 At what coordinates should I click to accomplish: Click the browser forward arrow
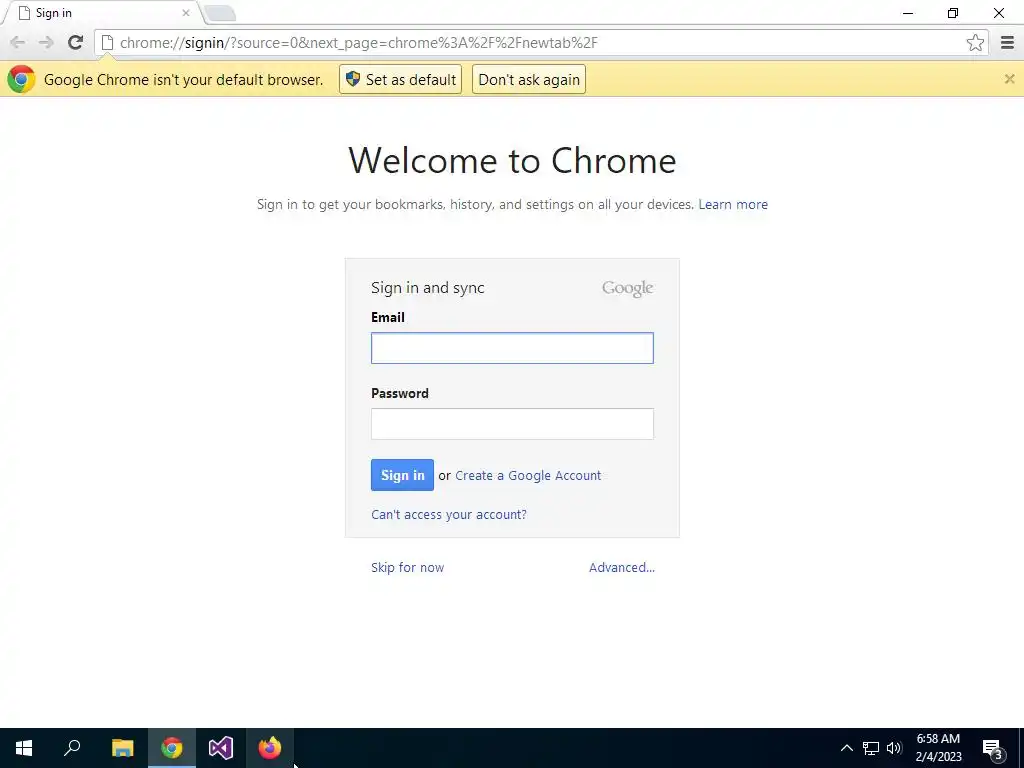pos(46,42)
